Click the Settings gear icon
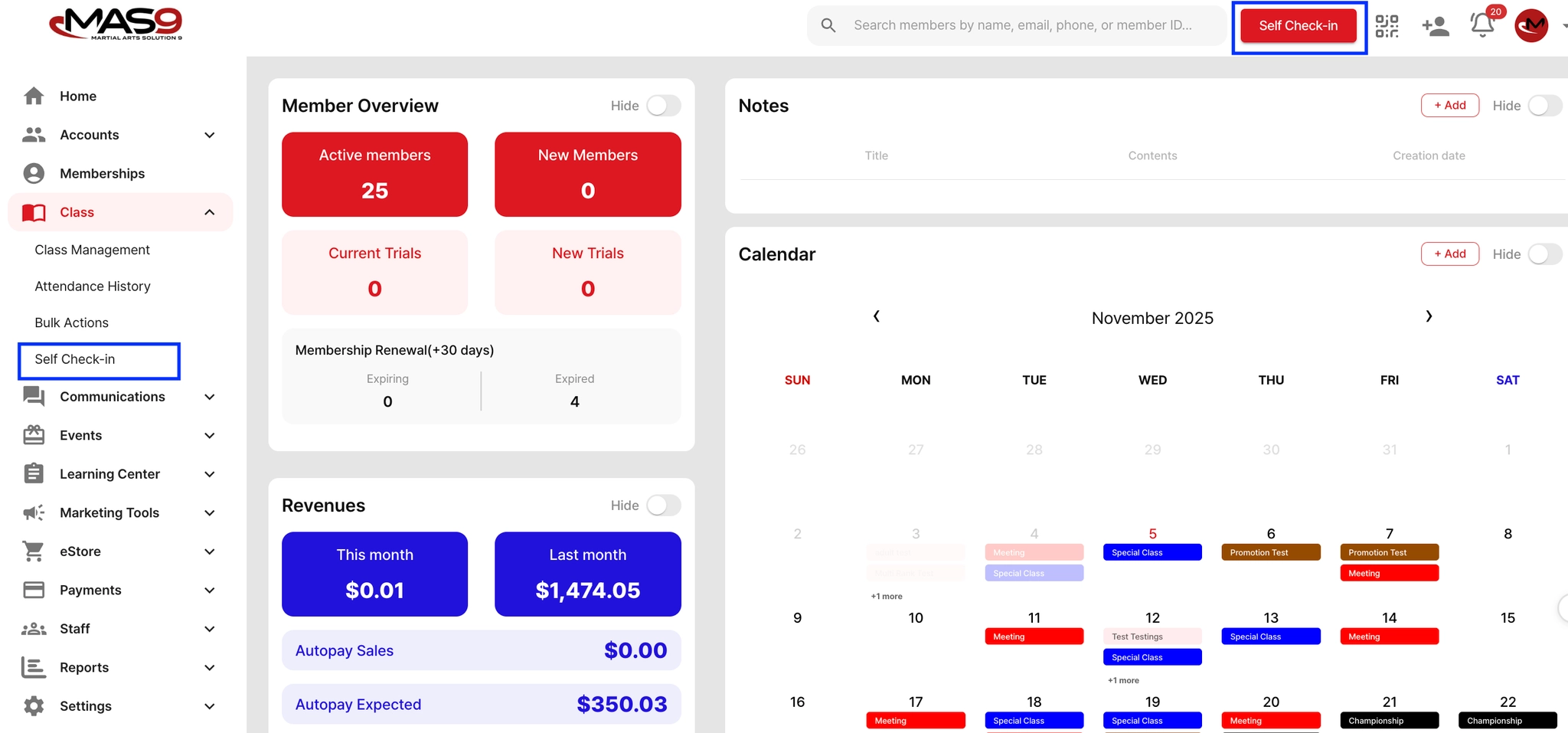The image size is (1568, 733). [x=34, y=706]
